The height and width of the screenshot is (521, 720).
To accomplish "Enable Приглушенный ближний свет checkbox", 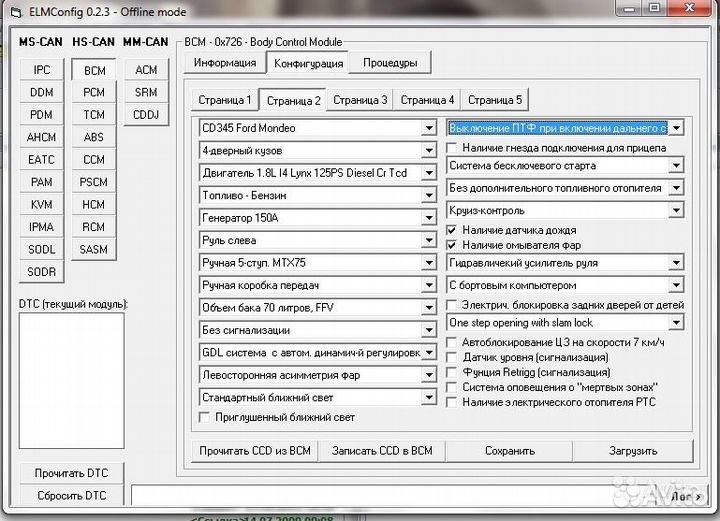I will [206, 417].
